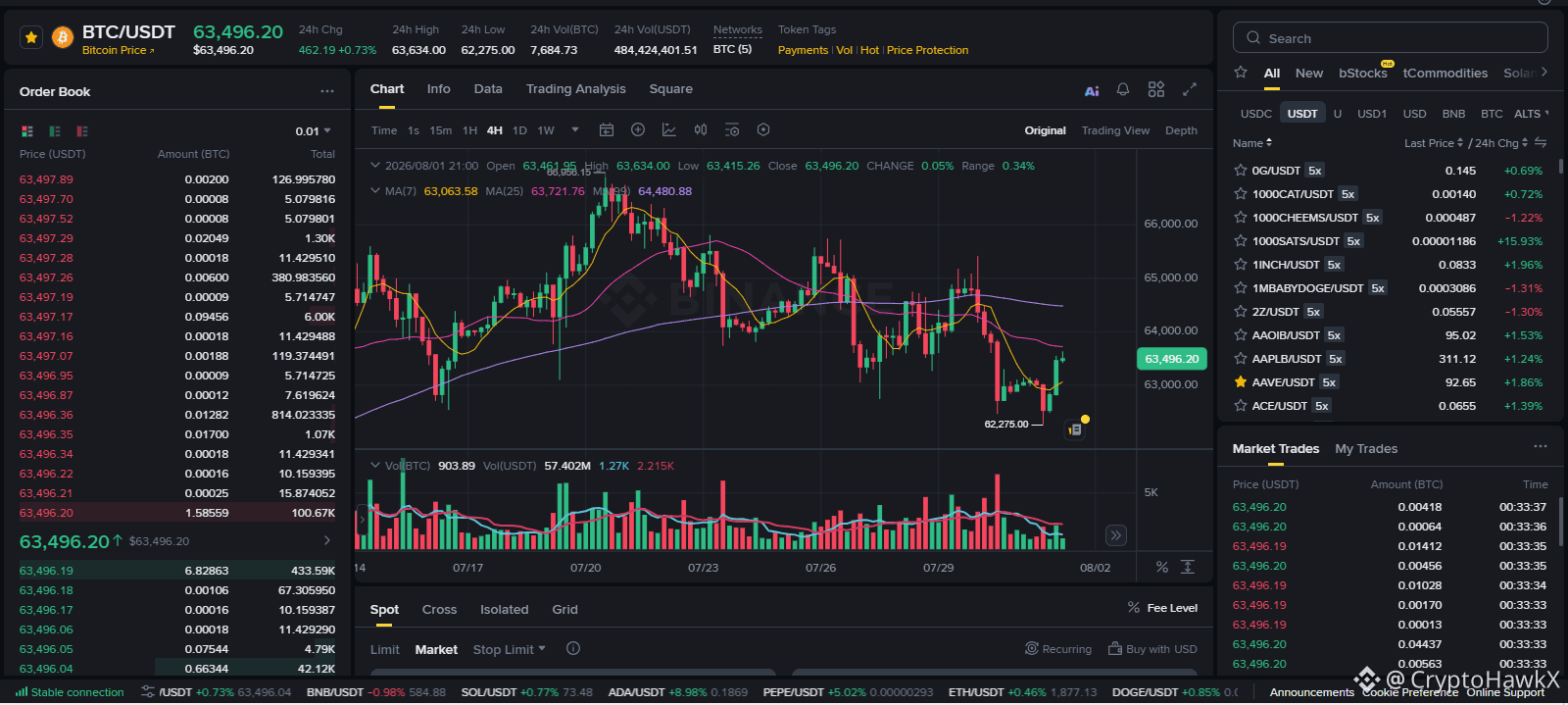The height and width of the screenshot is (705, 1568).
Task: Jump to latest candle double-arrow button
Action: coord(1115,535)
